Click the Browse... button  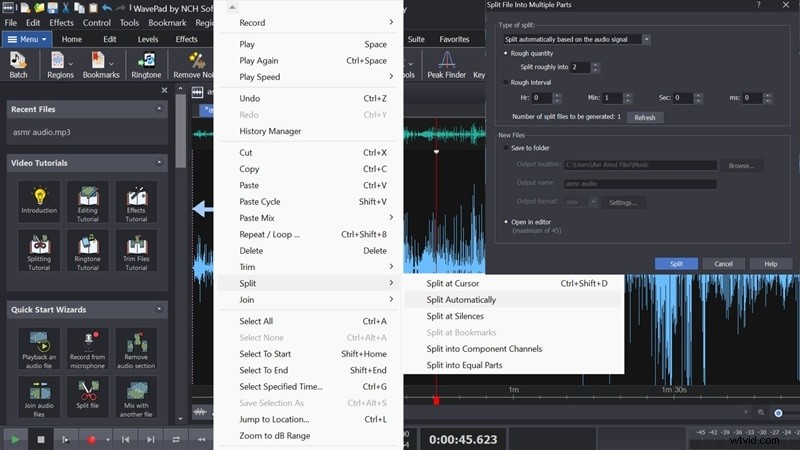741,166
